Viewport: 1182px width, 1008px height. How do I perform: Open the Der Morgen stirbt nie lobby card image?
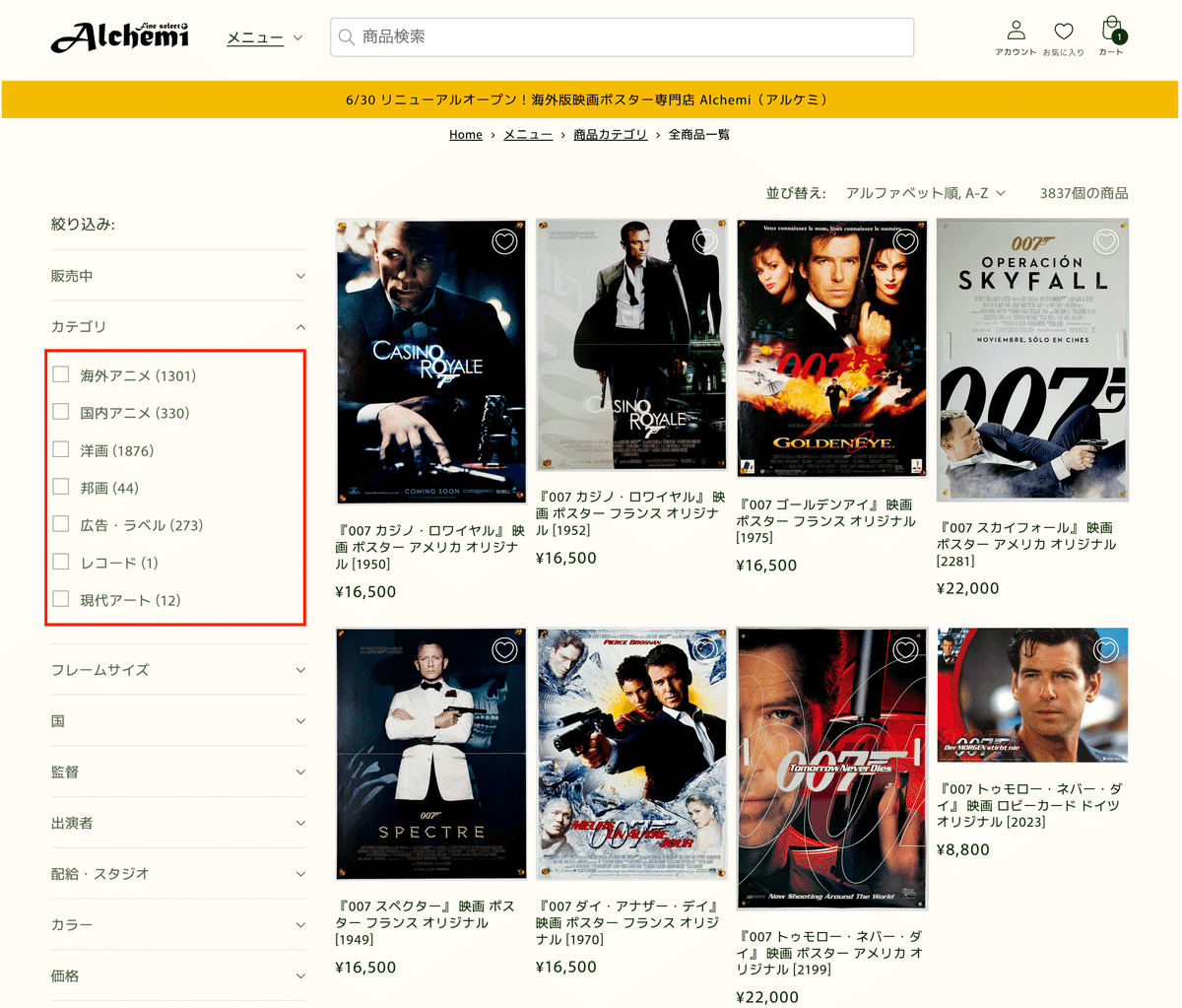click(1032, 696)
